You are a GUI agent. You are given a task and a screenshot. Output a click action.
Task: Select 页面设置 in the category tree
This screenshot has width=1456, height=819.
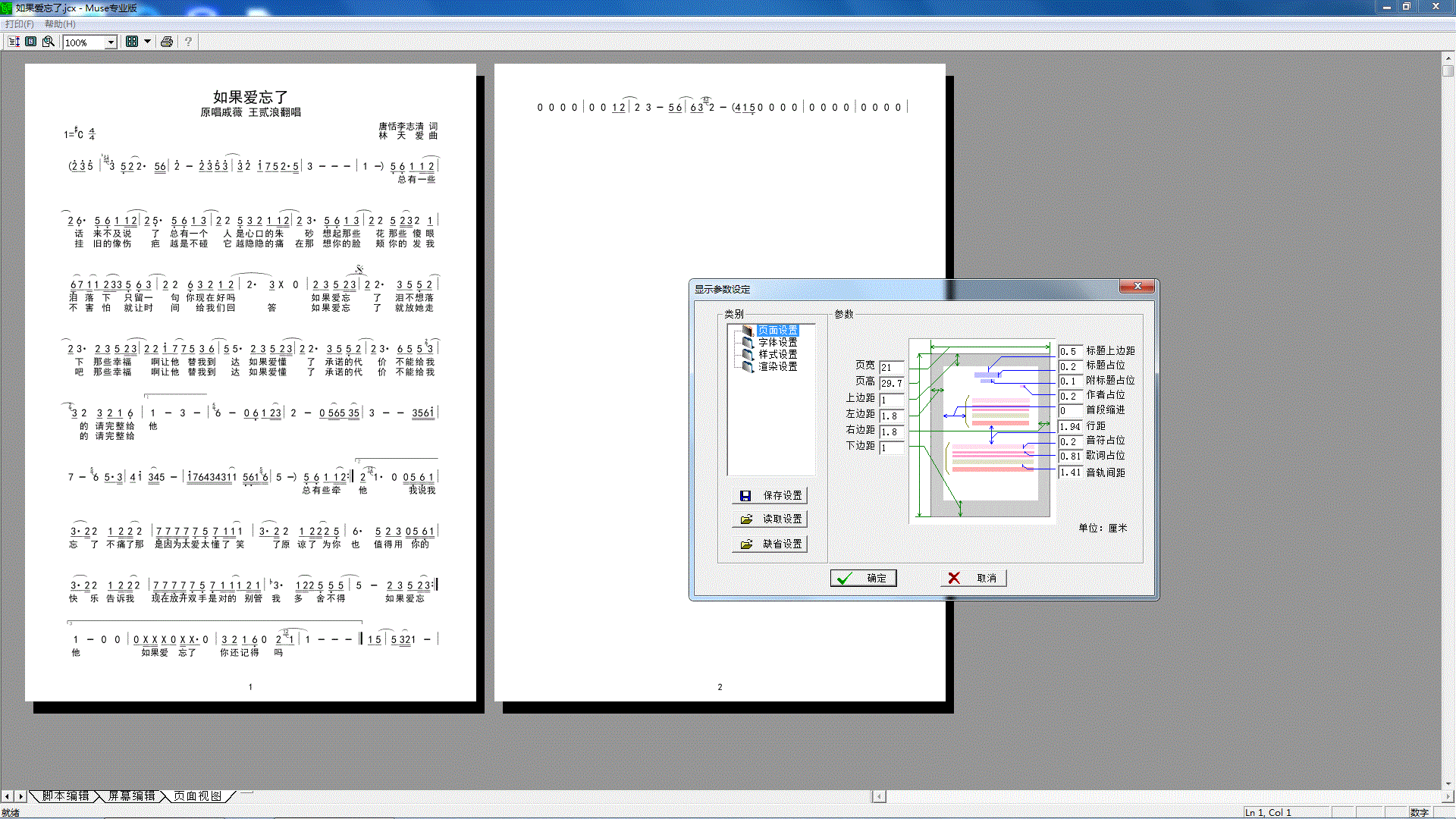(x=777, y=331)
